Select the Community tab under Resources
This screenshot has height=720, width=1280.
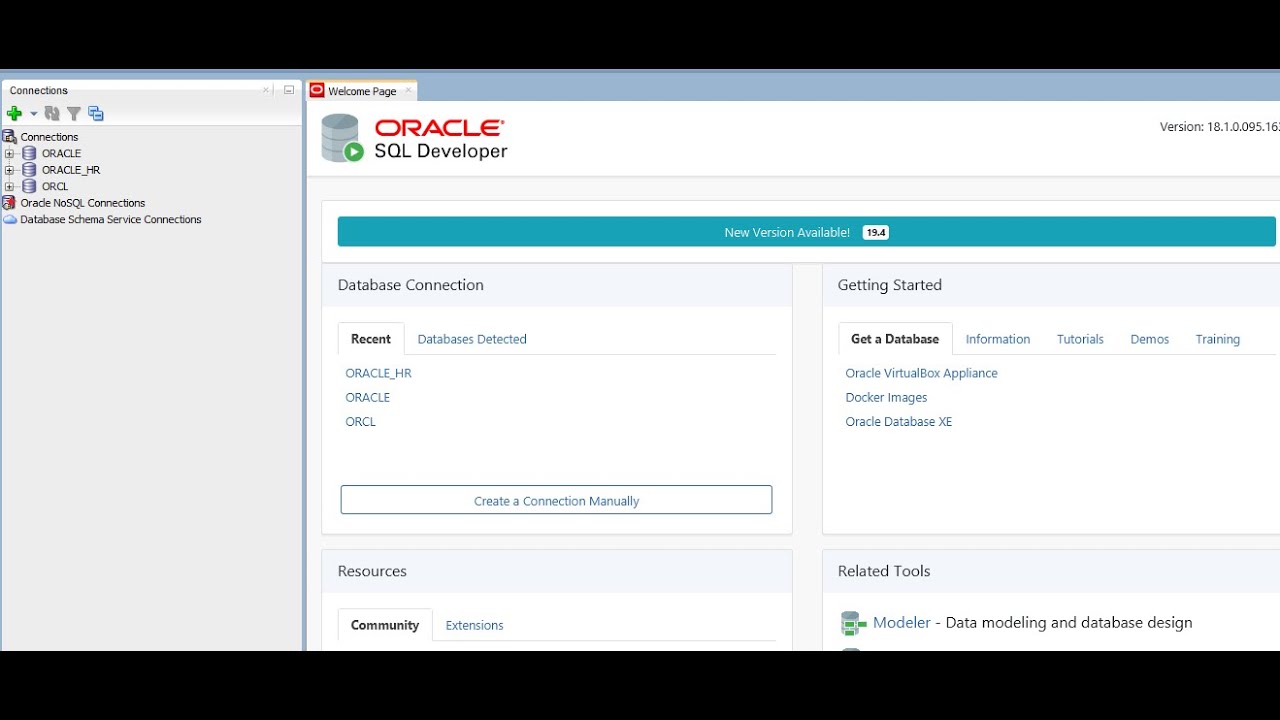tap(385, 625)
